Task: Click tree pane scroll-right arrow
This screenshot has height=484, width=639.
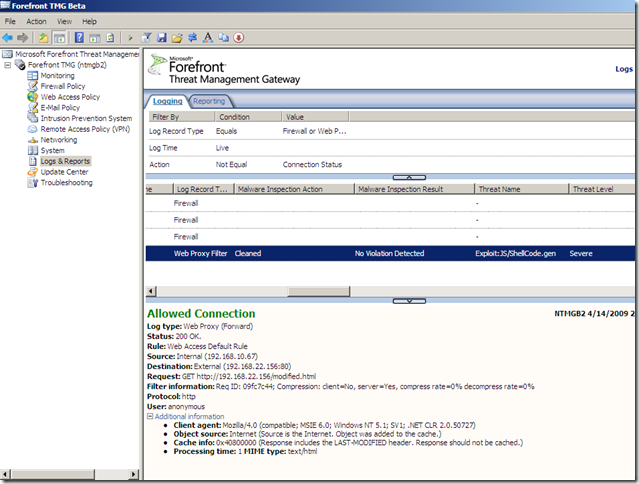Action: 134,474
